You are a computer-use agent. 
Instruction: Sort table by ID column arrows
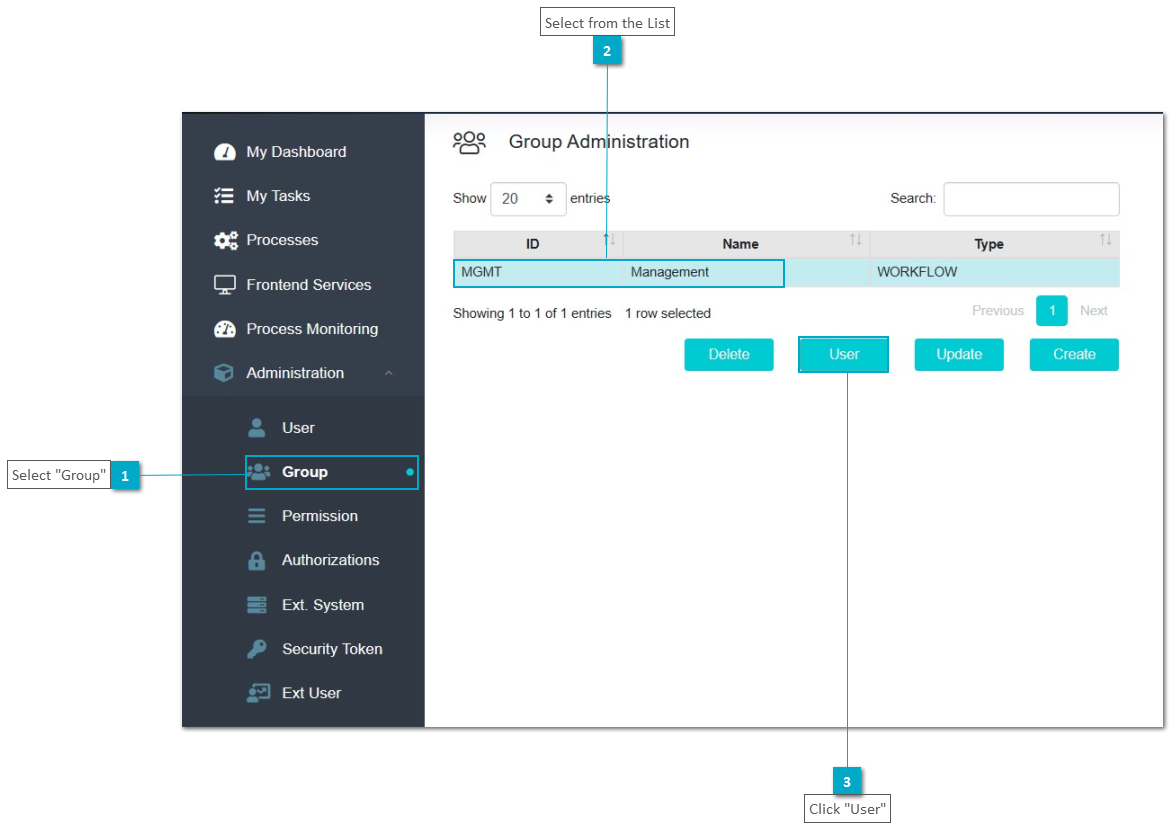point(609,239)
